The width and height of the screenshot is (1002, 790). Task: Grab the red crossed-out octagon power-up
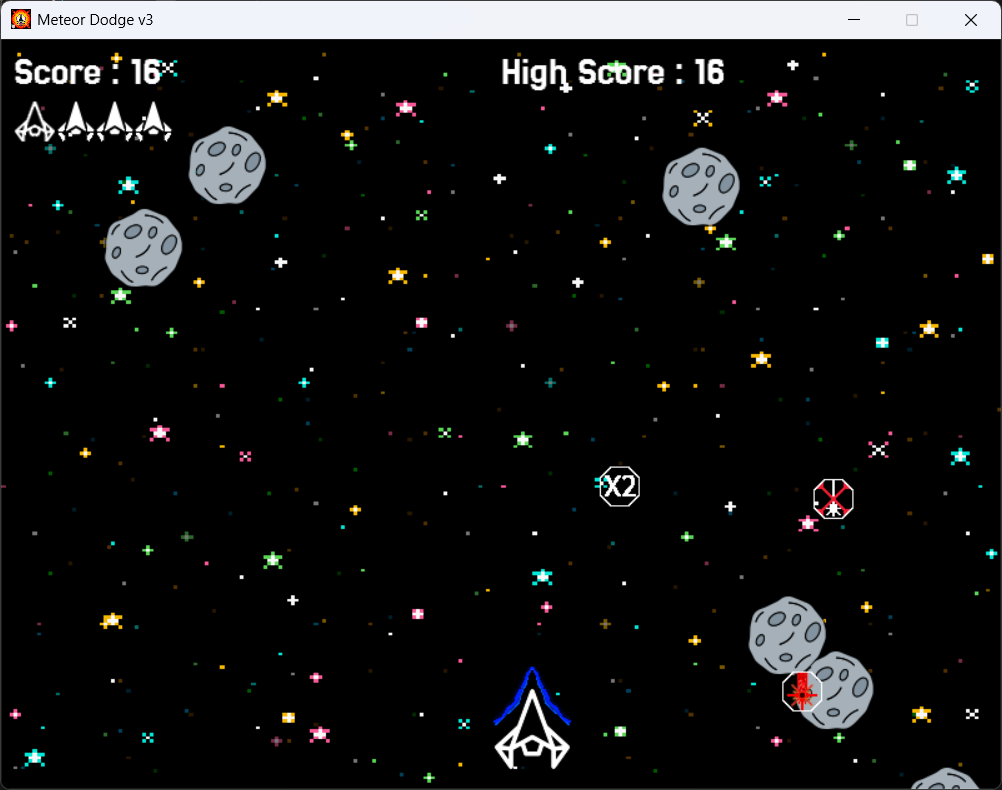[833, 499]
